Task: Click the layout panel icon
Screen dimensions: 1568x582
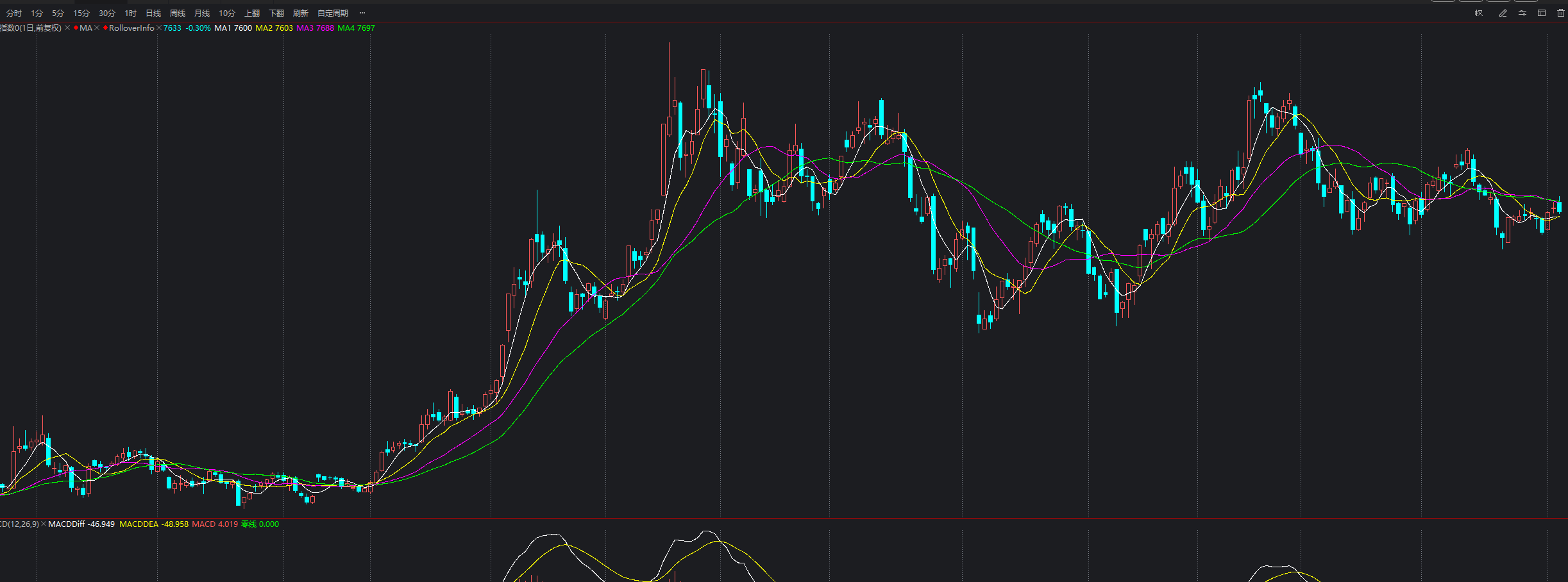Action: click(x=1542, y=13)
